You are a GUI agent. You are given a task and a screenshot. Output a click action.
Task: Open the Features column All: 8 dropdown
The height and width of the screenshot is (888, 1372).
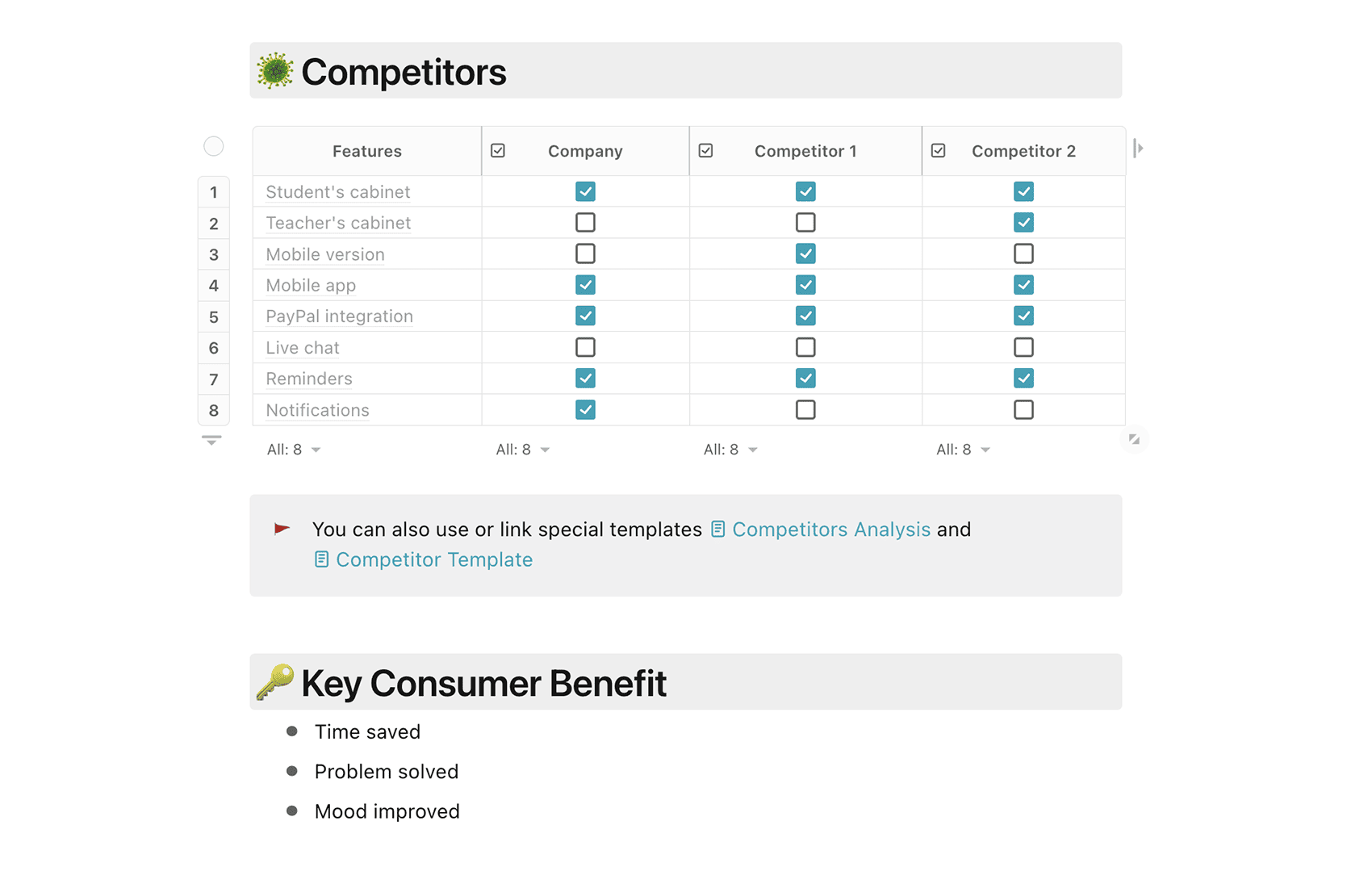pos(294,450)
